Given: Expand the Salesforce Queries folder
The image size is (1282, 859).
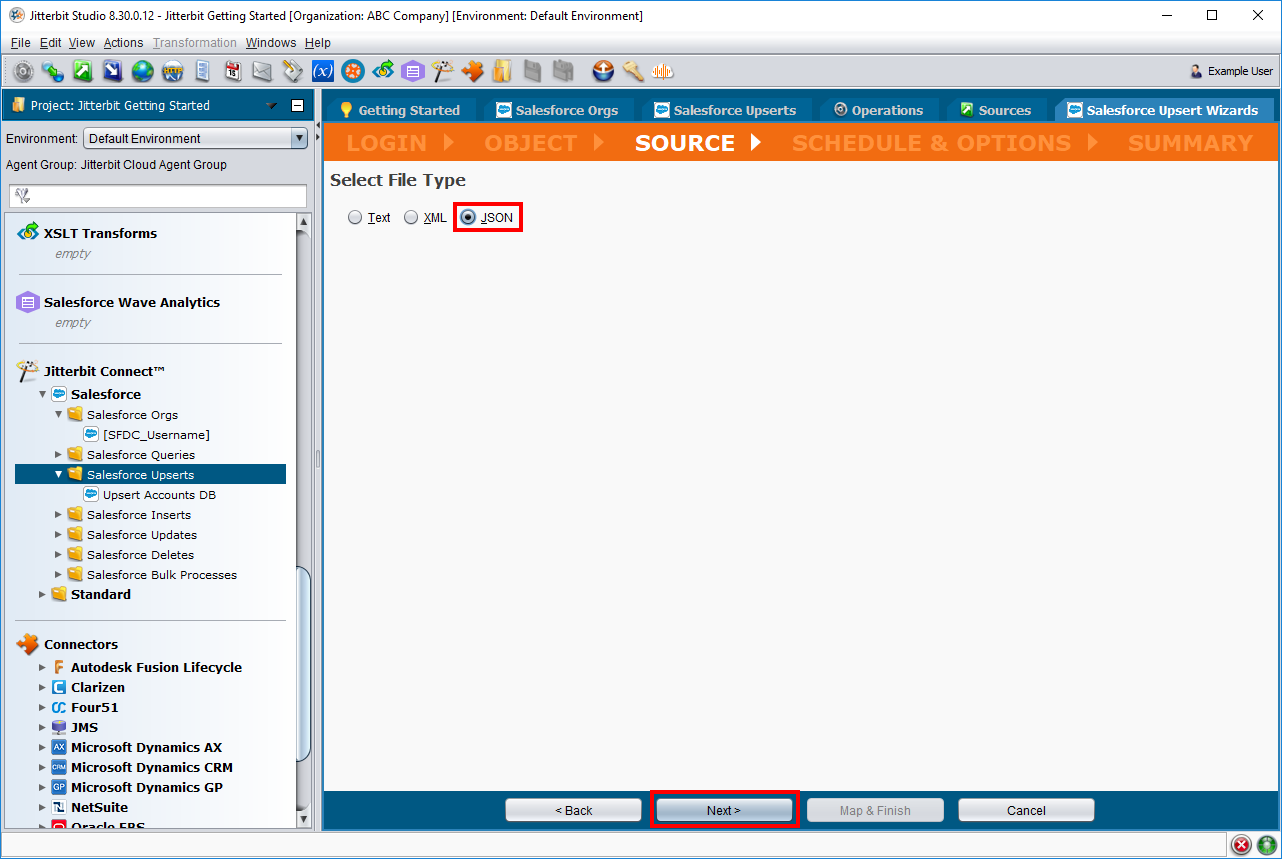Looking at the screenshot, I should point(58,455).
